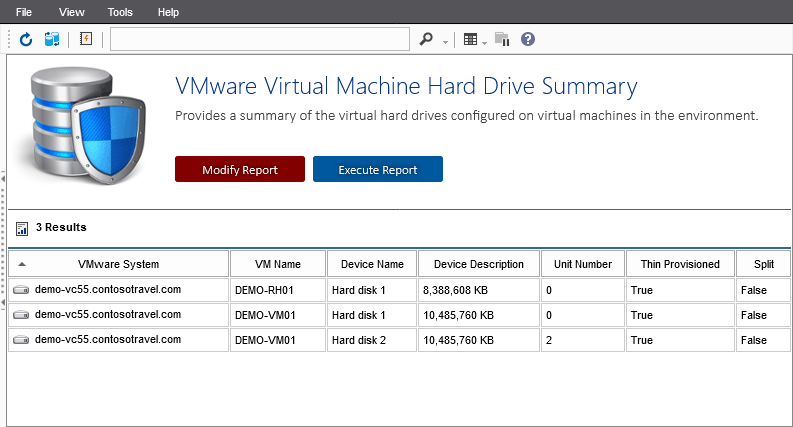Sort by the Device Description column header
The height and width of the screenshot is (427, 793).
[x=479, y=264]
